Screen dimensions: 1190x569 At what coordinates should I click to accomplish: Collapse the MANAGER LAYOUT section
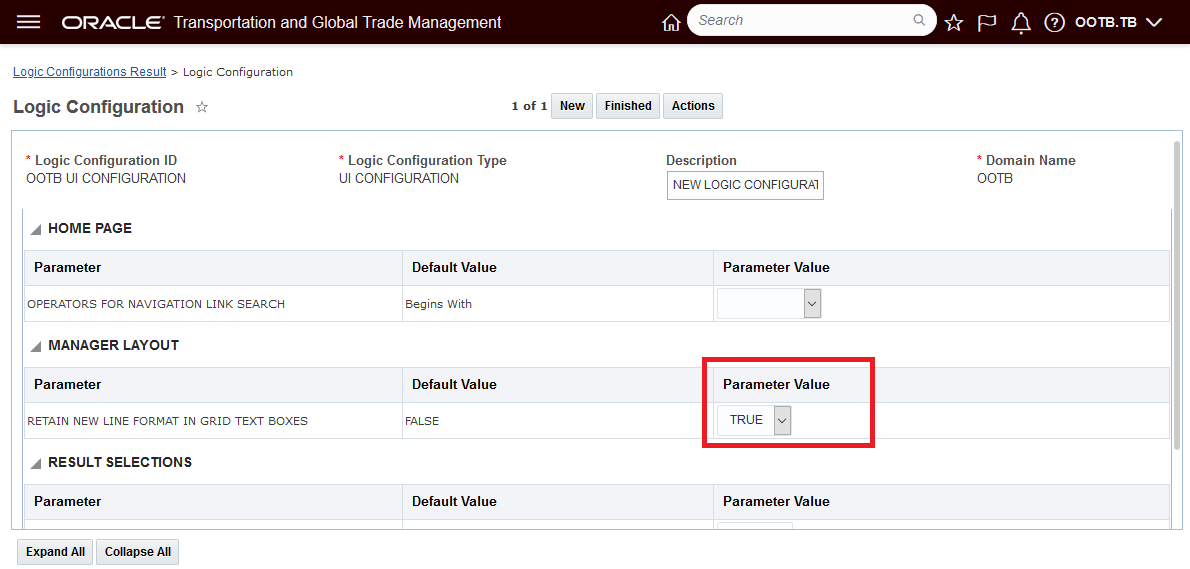point(36,346)
